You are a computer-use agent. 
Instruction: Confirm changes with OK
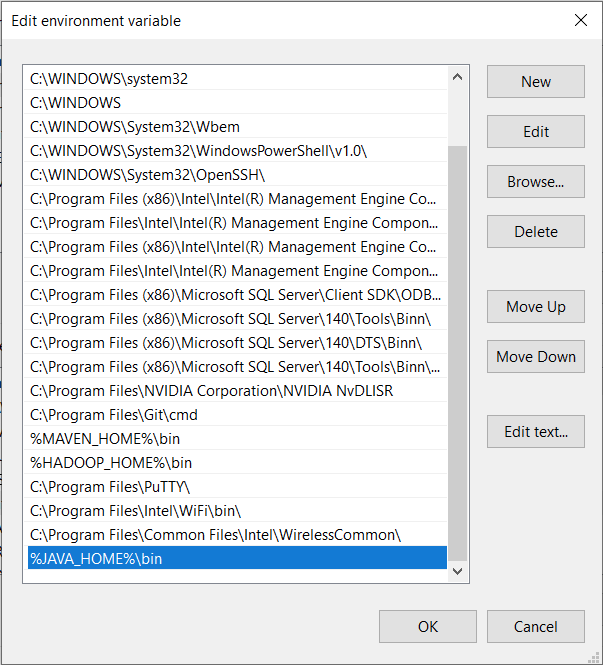[x=428, y=627]
